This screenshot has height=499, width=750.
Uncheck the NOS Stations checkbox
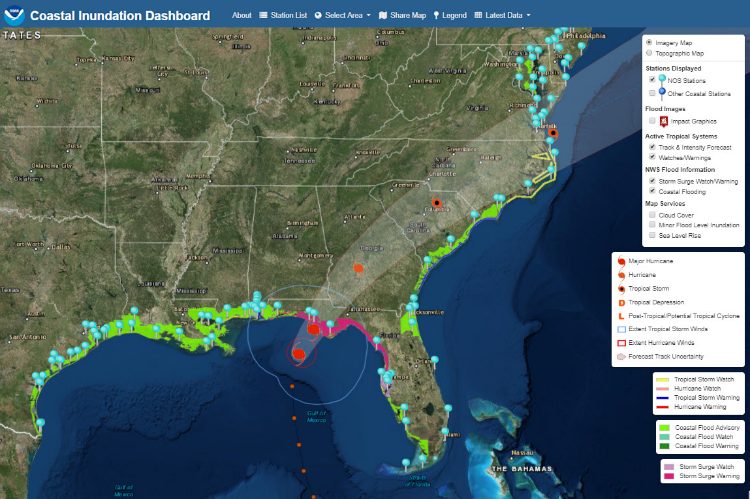point(652,79)
